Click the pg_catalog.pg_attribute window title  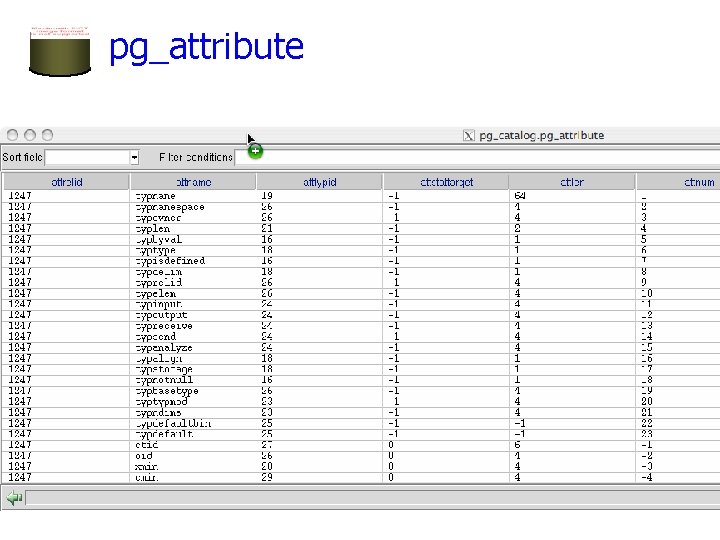[x=541, y=135]
